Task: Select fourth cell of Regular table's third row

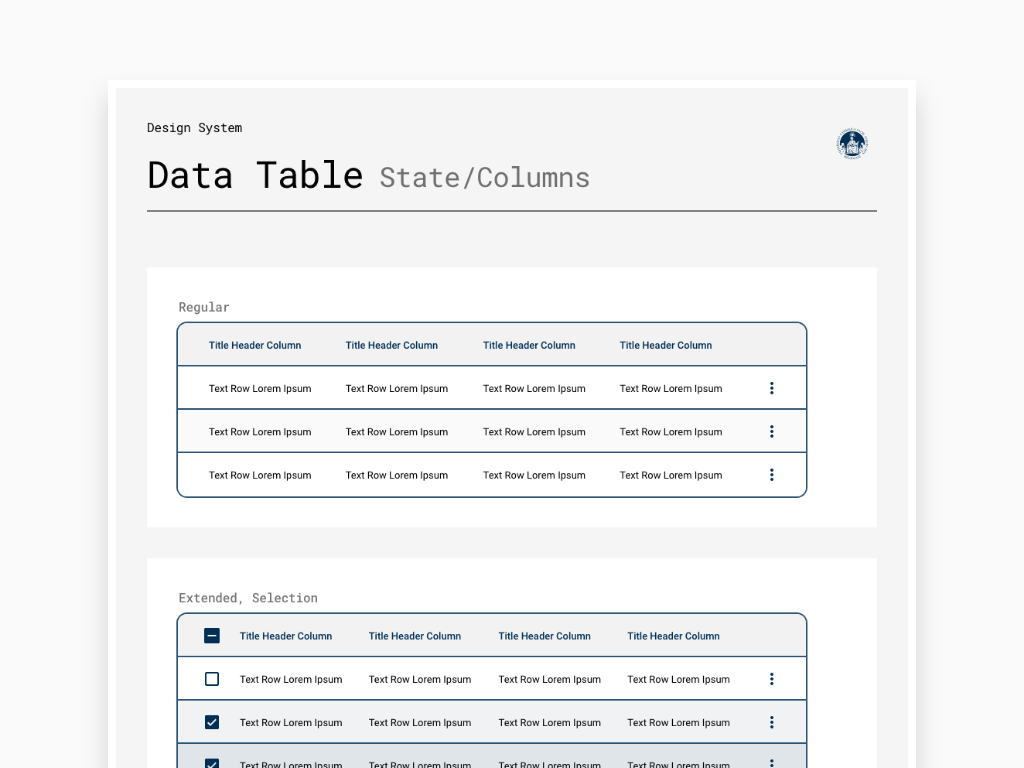Action: click(x=671, y=475)
